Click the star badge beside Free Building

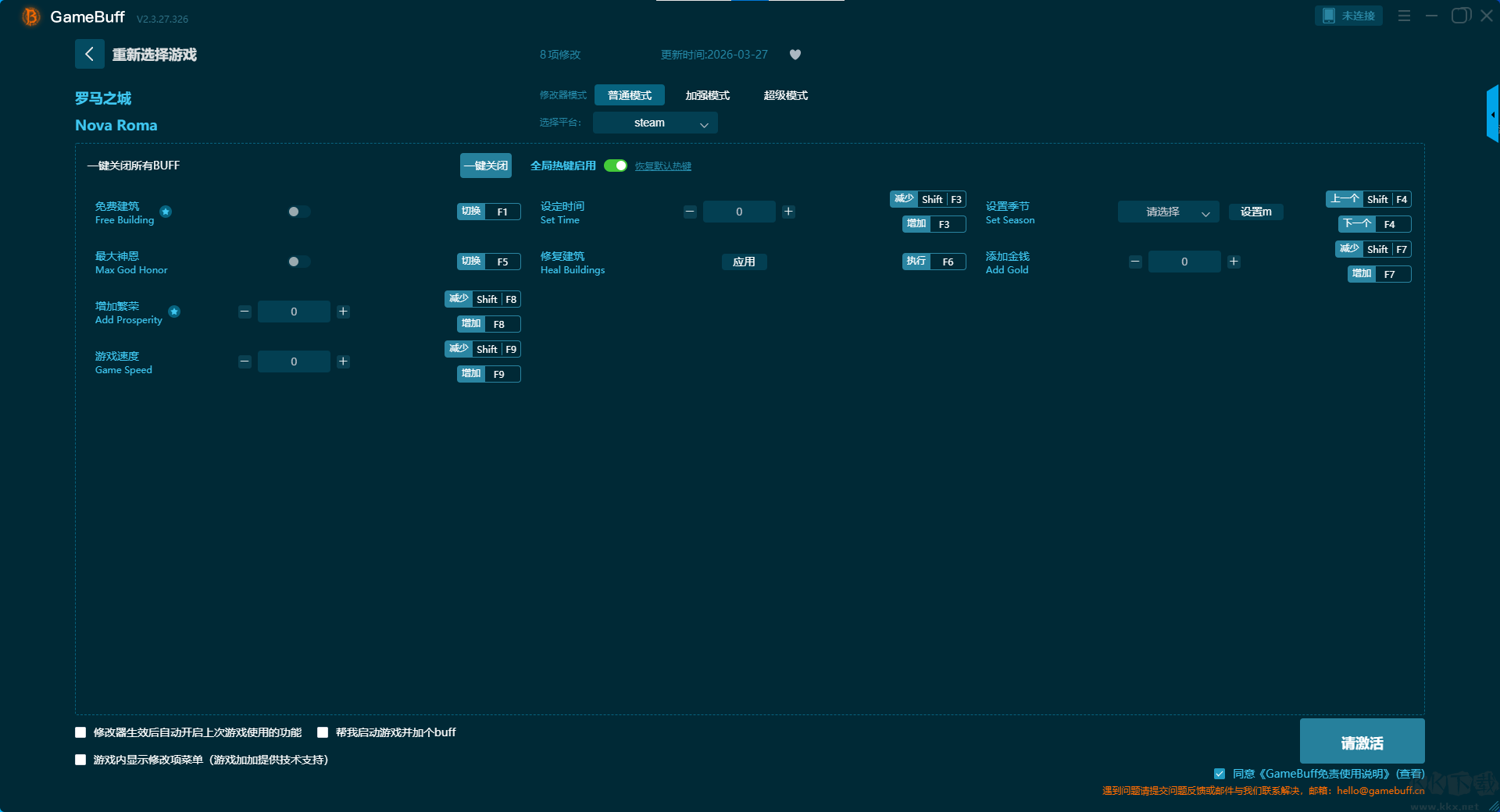166,212
